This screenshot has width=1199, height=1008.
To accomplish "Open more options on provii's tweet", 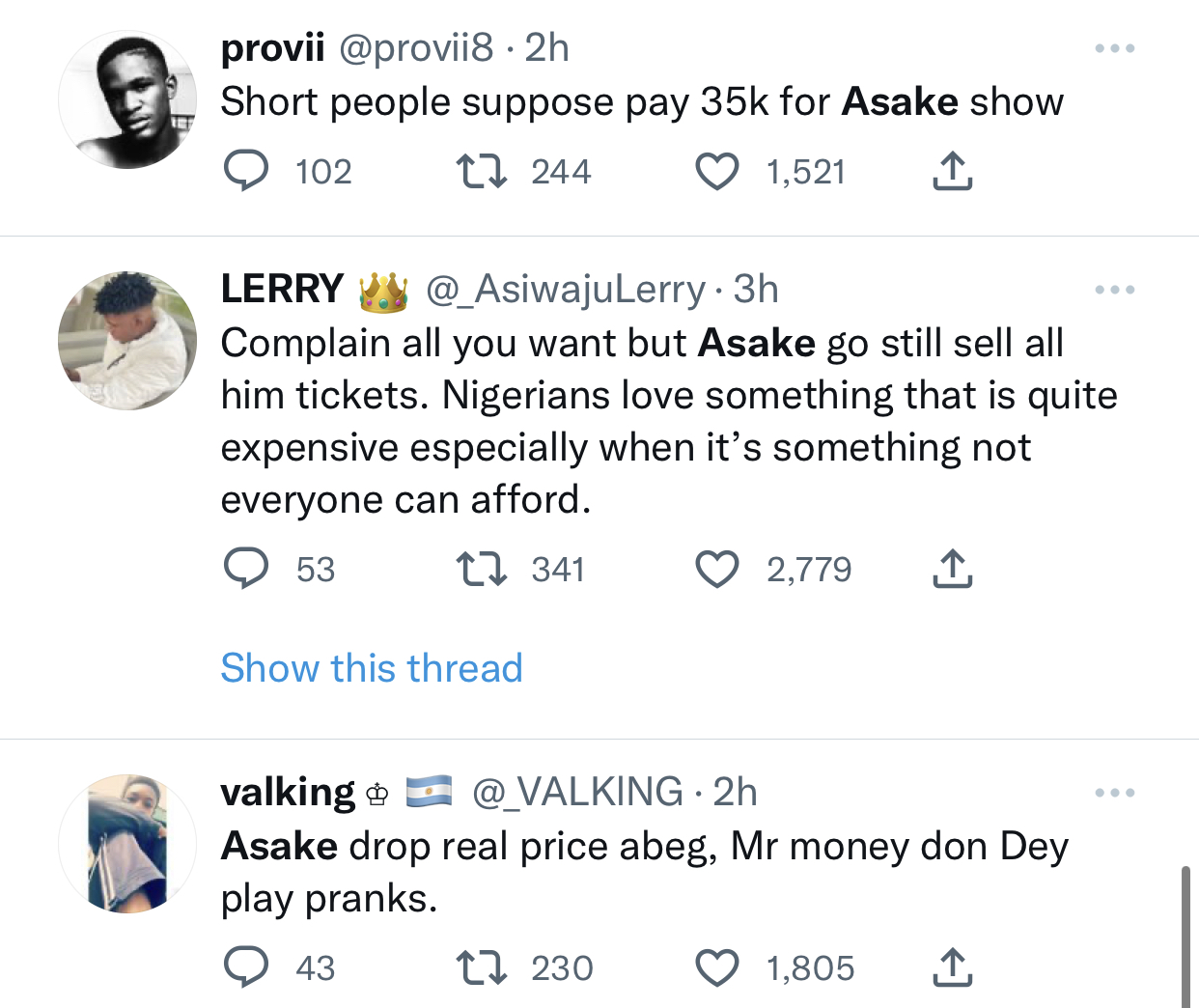I will coord(1115,48).
